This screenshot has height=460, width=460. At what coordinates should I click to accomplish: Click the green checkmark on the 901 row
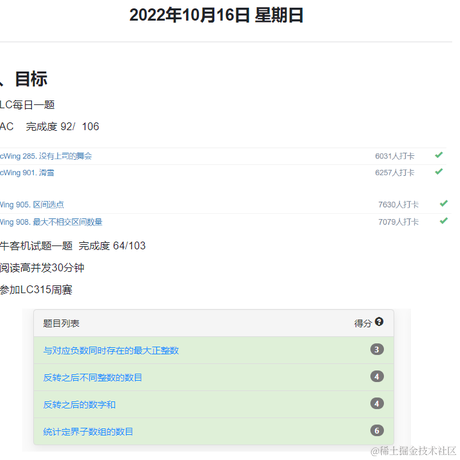(439, 172)
